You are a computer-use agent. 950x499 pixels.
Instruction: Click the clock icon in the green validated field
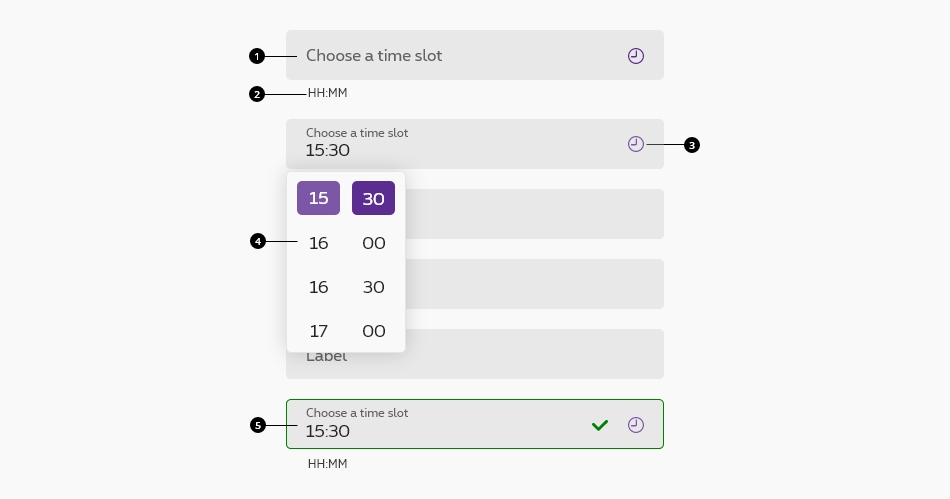(636, 425)
